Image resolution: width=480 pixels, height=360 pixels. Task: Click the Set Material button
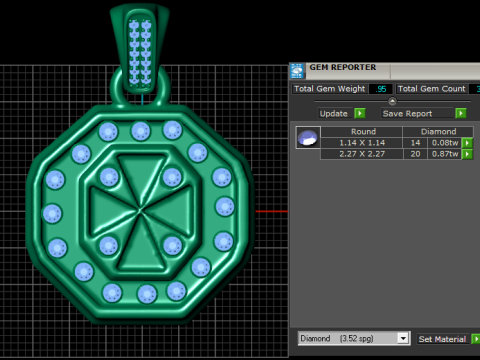(x=443, y=339)
